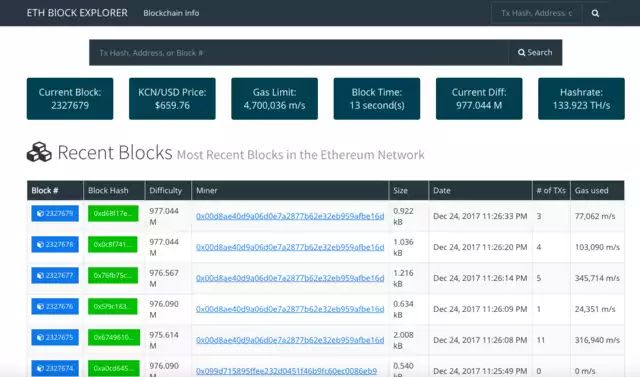Open block 2327675 blue button
Viewport: 640px width, 377px height.
point(55,337)
